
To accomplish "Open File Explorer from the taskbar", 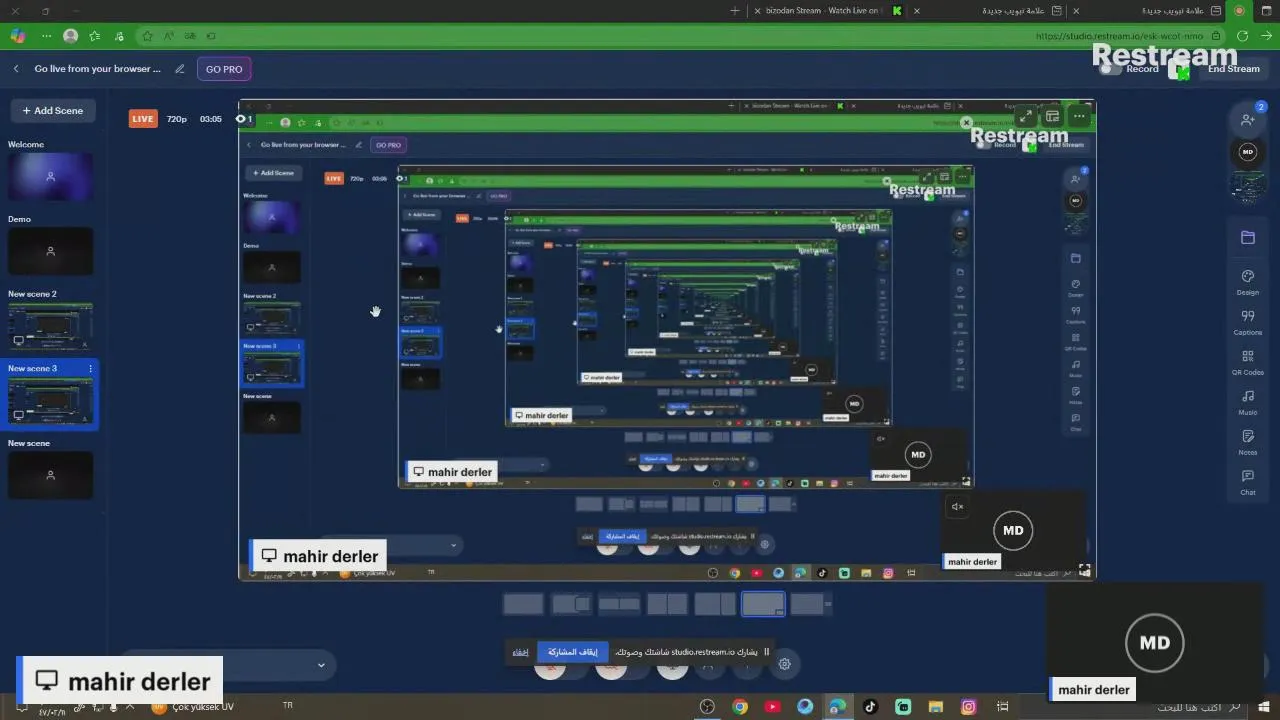I will 936,707.
